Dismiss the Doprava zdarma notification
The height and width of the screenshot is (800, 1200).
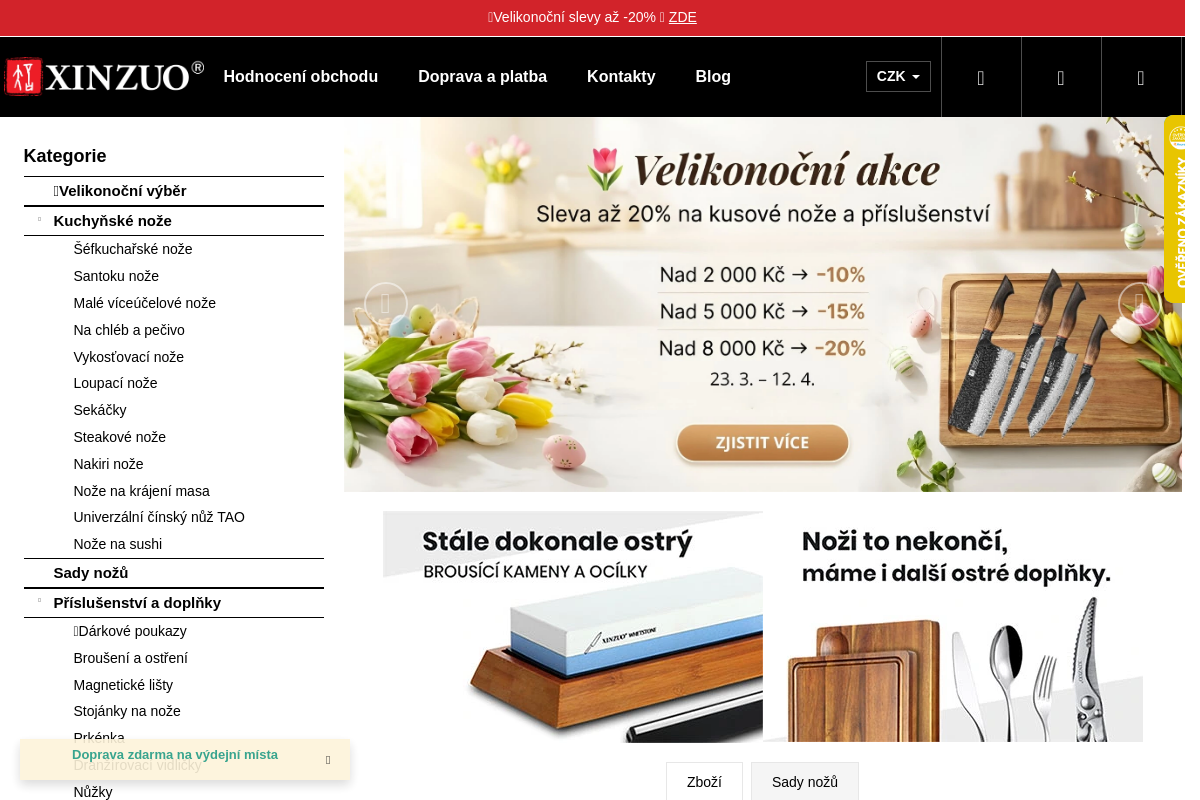tap(327, 760)
